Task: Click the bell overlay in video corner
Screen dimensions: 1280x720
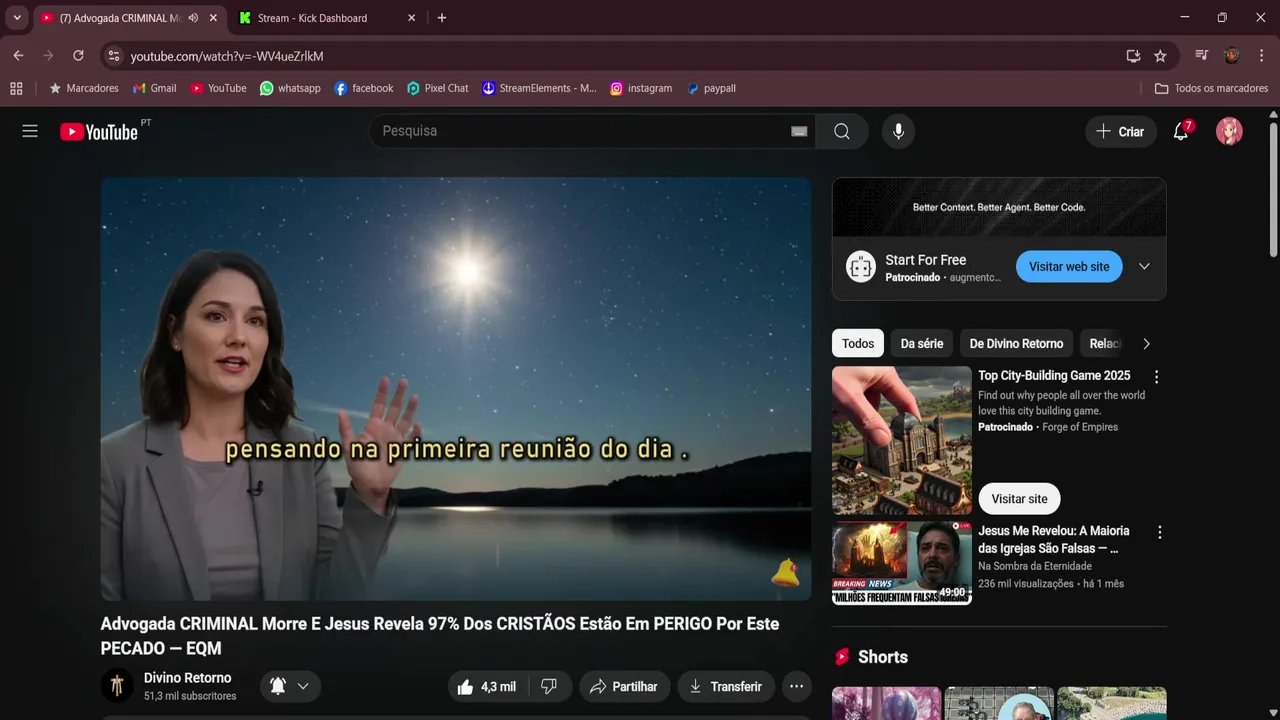Action: click(x=785, y=573)
